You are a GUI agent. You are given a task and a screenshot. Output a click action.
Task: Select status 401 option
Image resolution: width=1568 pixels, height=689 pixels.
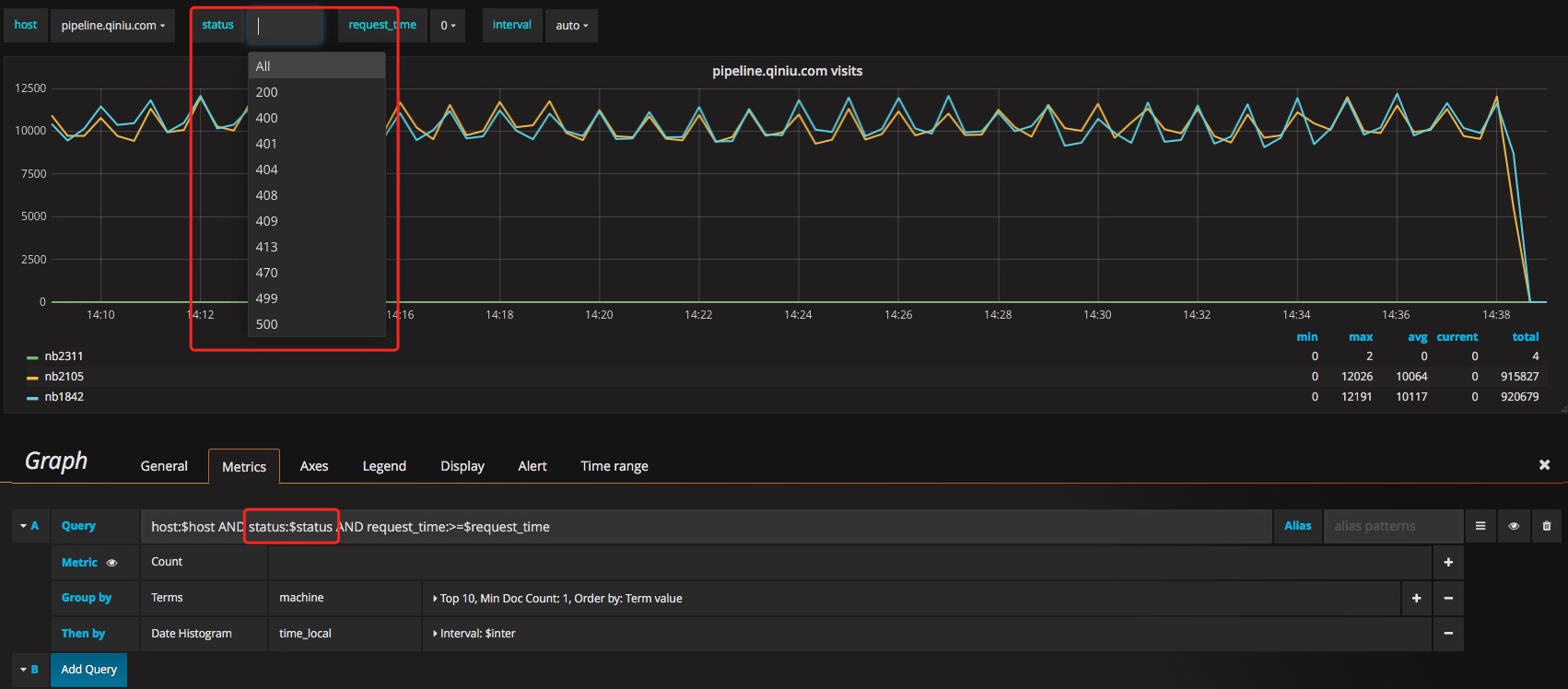point(317,144)
